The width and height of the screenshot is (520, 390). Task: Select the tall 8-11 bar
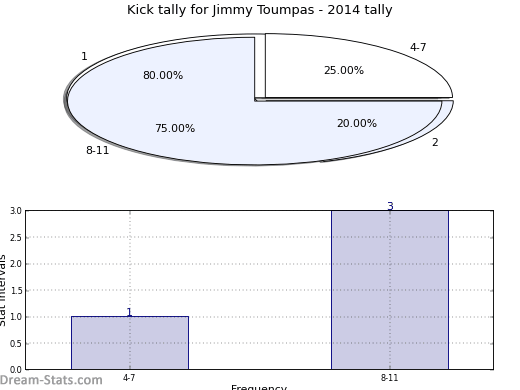click(x=390, y=290)
